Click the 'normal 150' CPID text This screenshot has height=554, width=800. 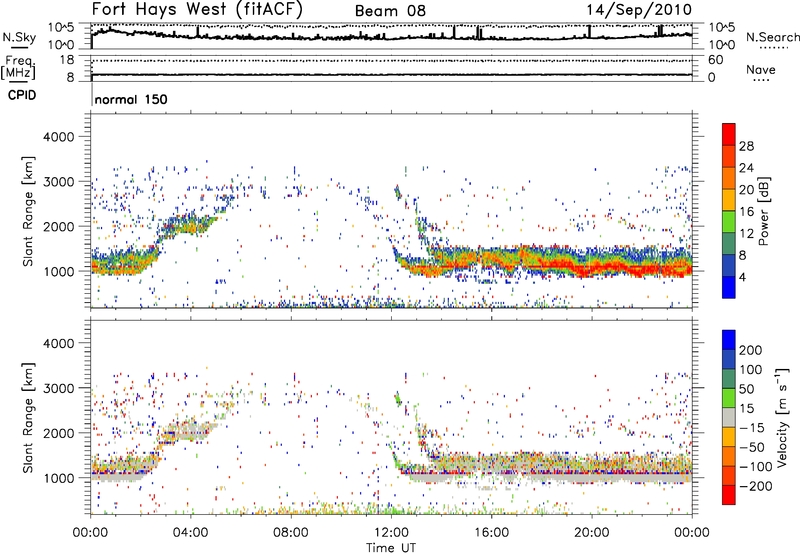tap(131, 99)
